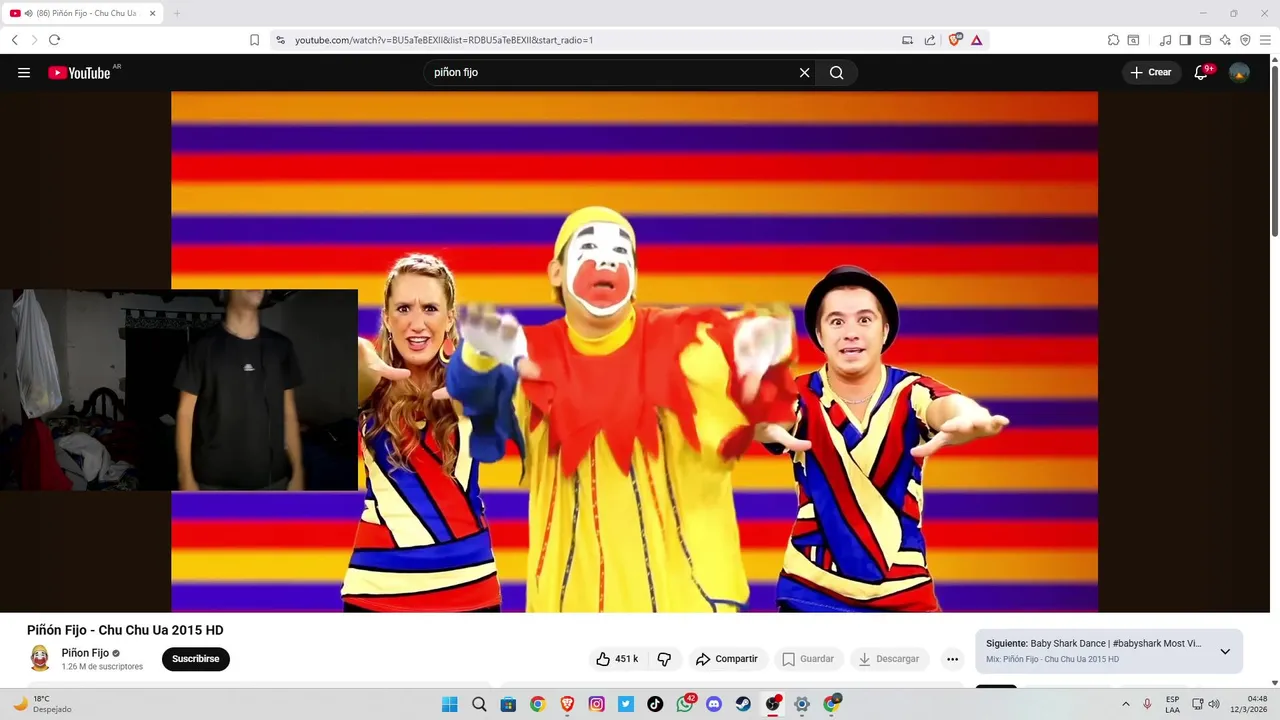Open Brave Rewards triangle icon
Screen dimensions: 1280x720
[x=977, y=40]
